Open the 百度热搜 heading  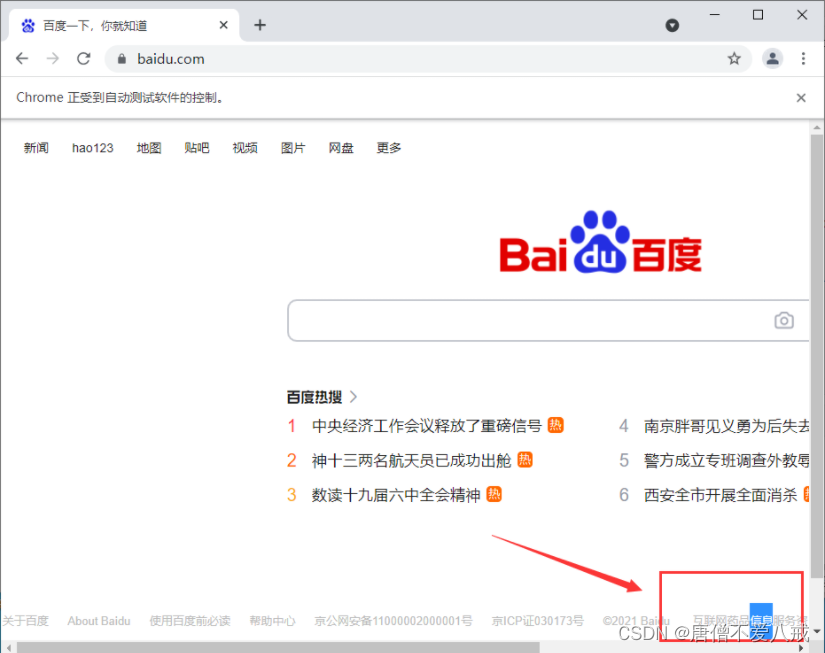[x=314, y=397]
